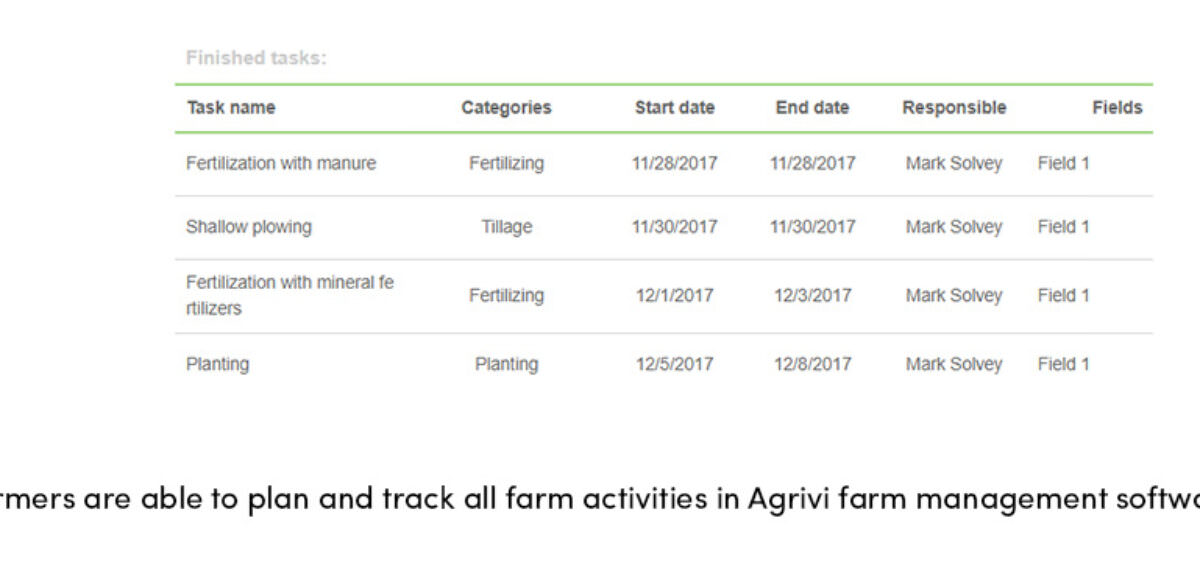The image size is (1200, 565).
Task: Click the Finished tasks heading
Action: coord(256,58)
